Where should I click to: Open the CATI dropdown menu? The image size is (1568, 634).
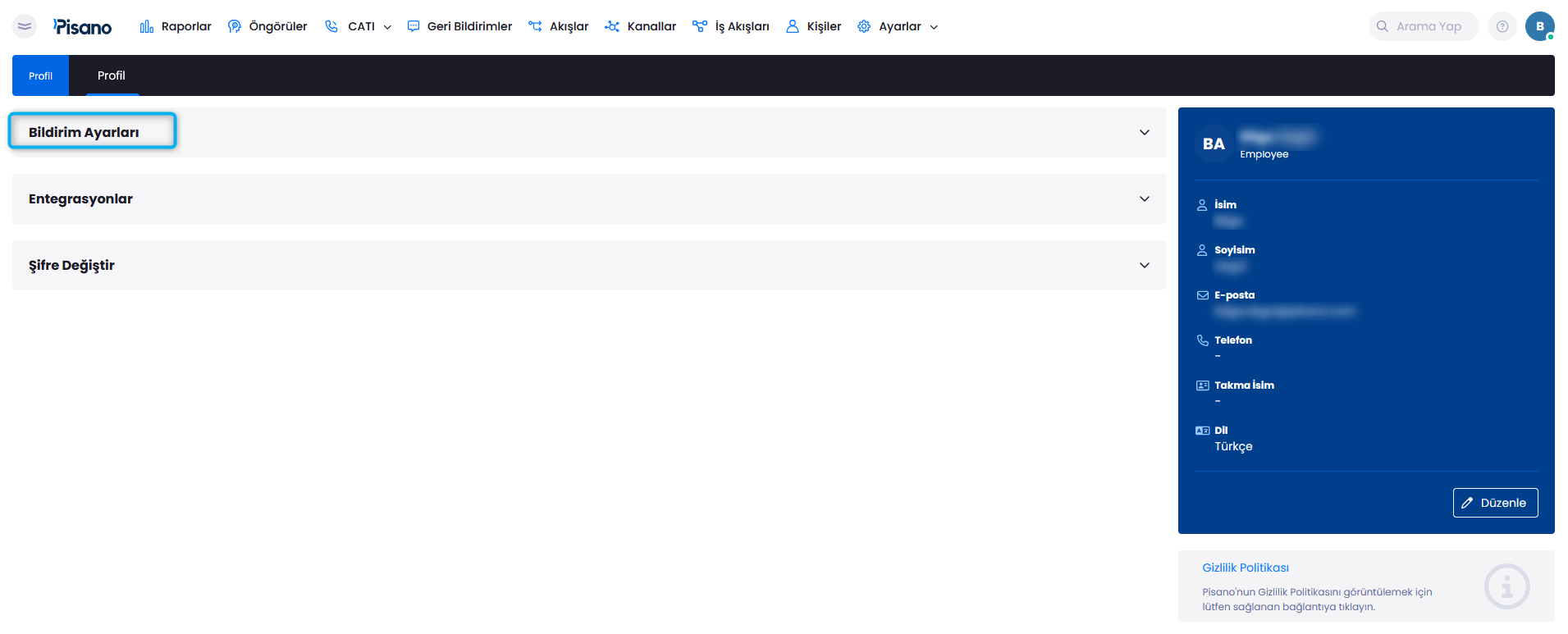click(x=359, y=26)
